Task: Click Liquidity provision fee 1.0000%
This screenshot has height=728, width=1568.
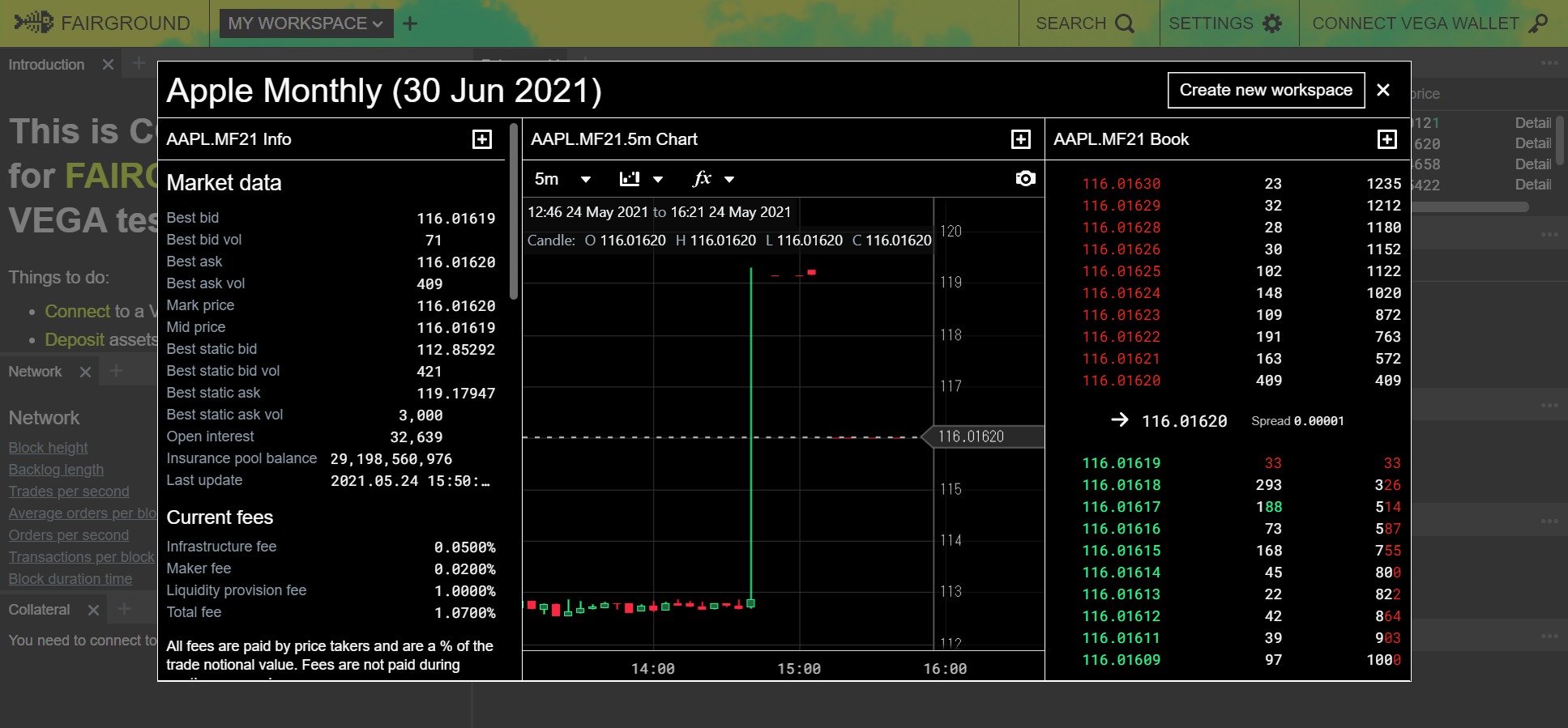Action: [x=465, y=591]
